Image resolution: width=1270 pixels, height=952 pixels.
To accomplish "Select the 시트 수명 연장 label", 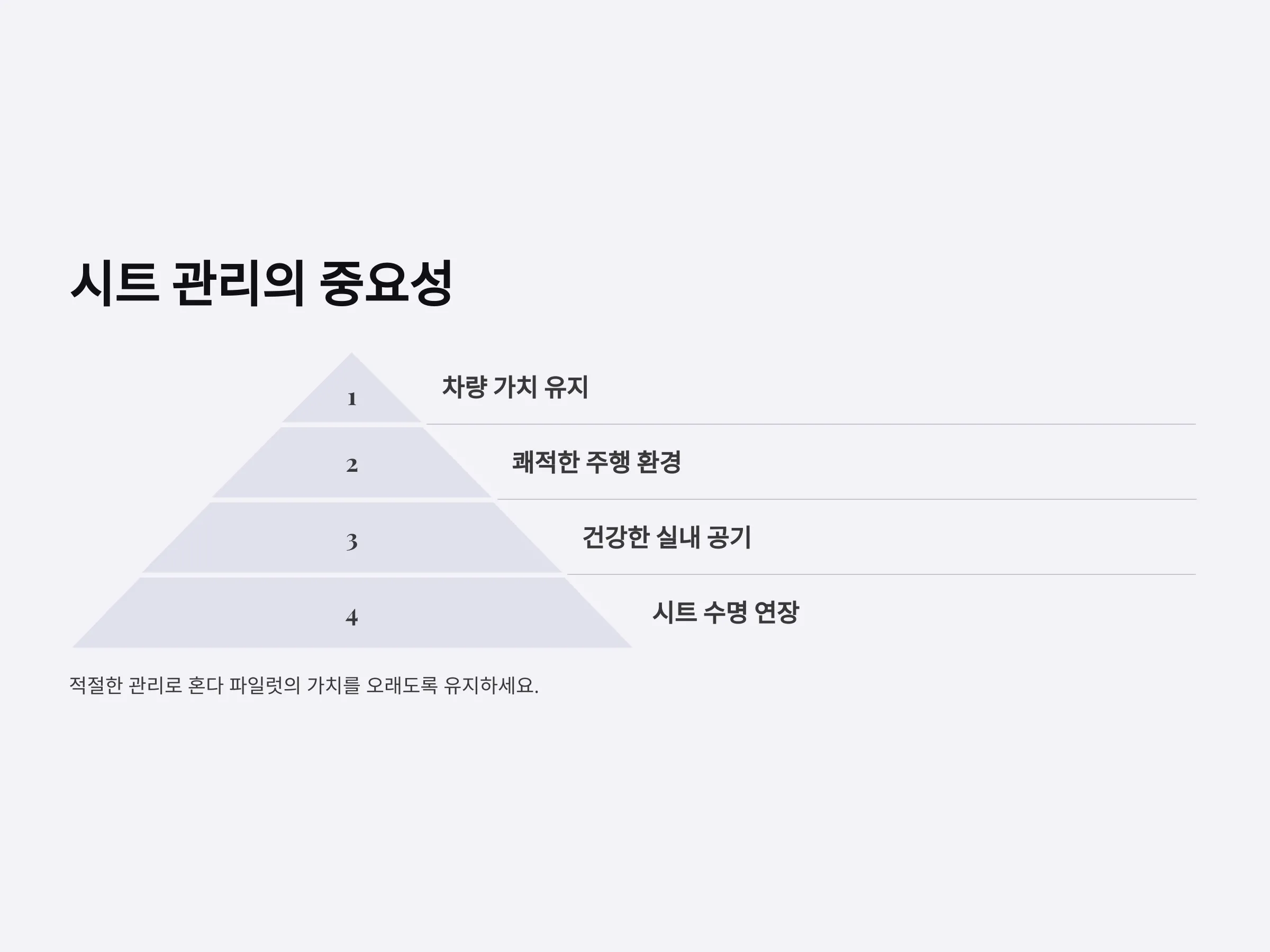I will 725,612.
